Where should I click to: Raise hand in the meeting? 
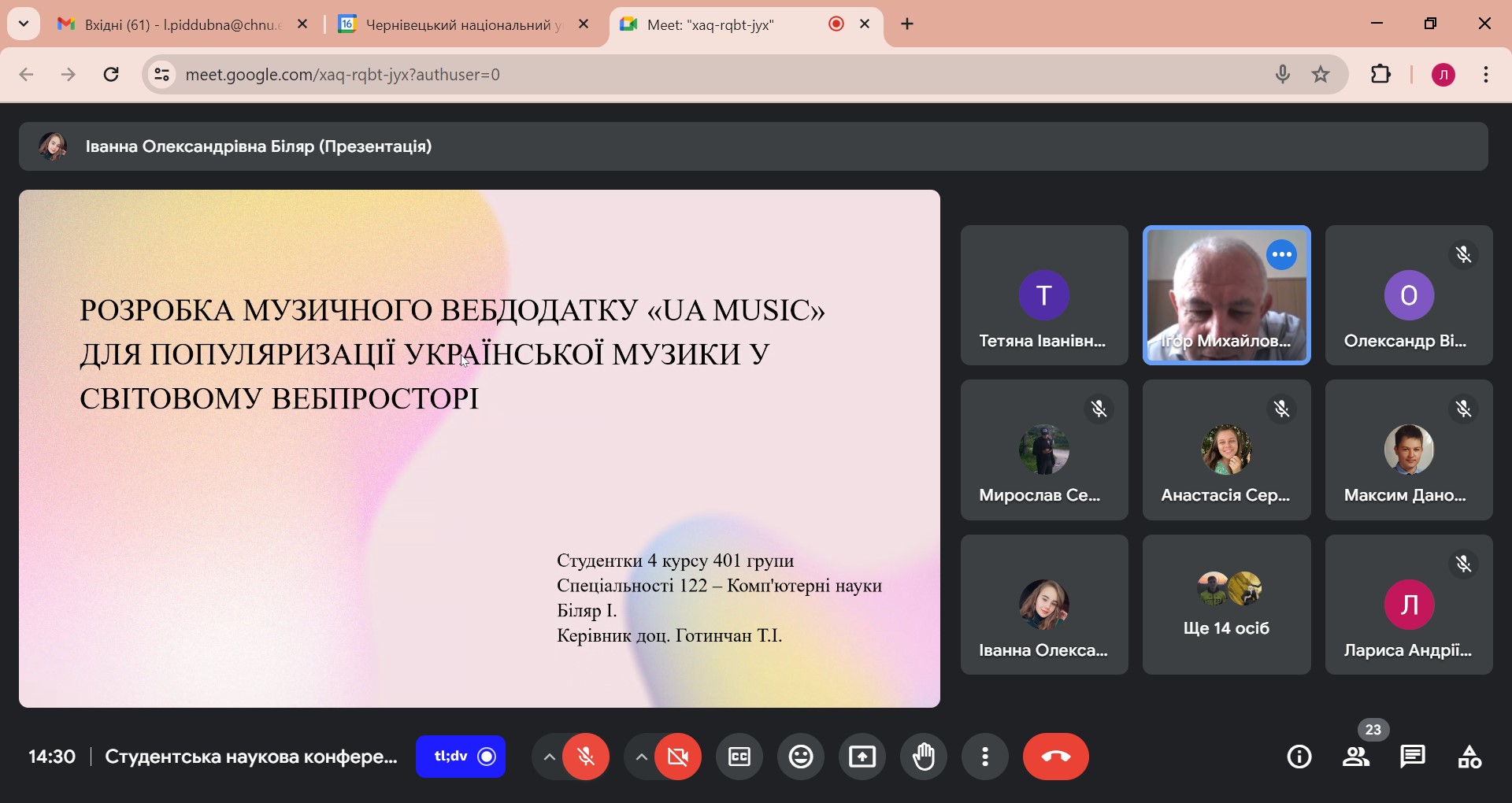[x=924, y=757]
